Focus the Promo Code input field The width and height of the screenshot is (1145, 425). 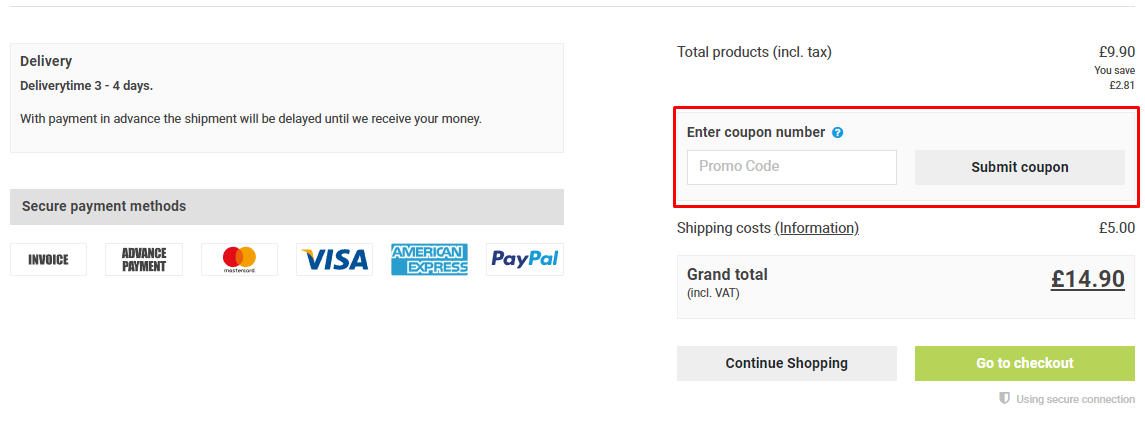coord(792,167)
